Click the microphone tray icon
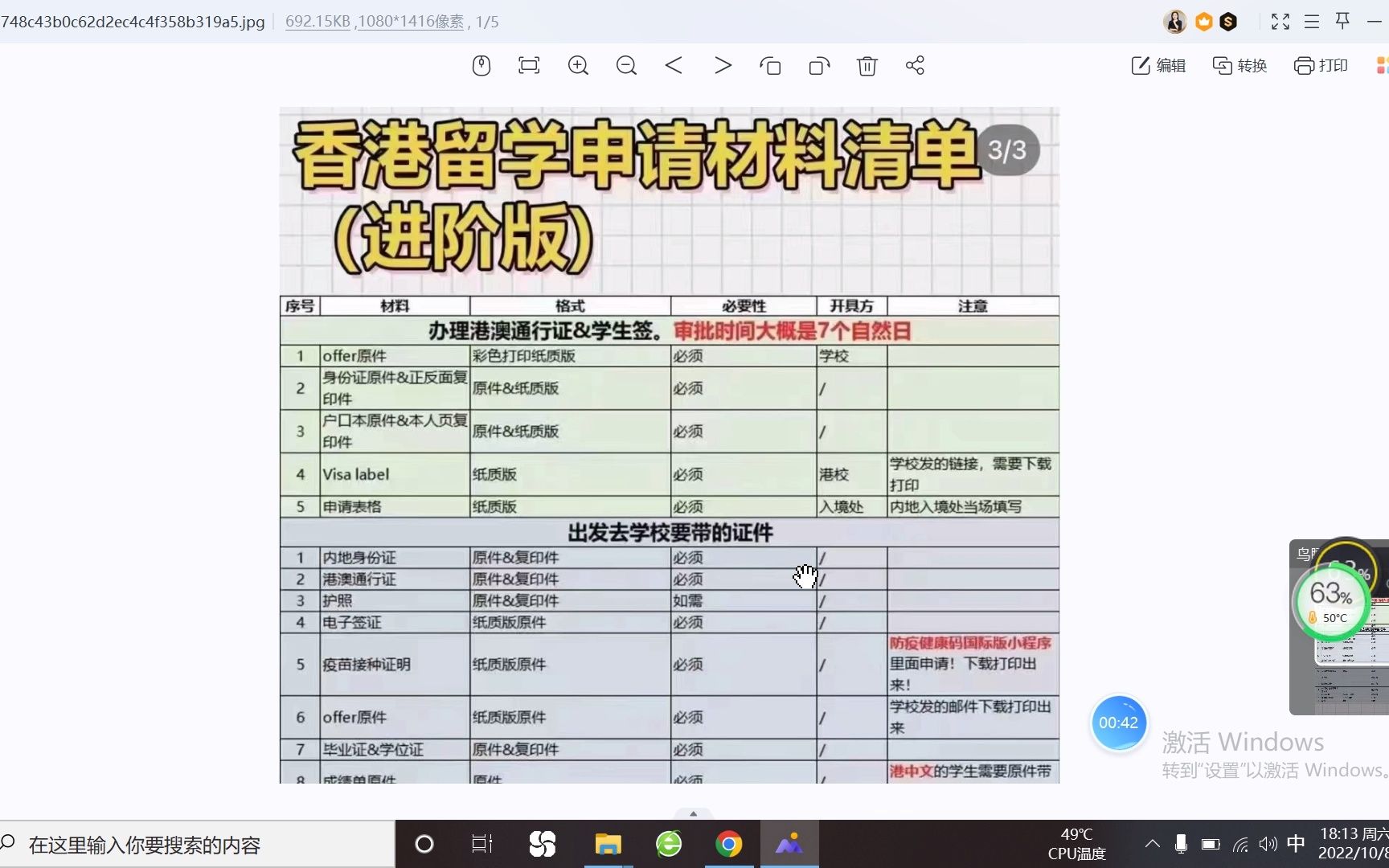This screenshot has width=1389, height=868. point(1181,844)
